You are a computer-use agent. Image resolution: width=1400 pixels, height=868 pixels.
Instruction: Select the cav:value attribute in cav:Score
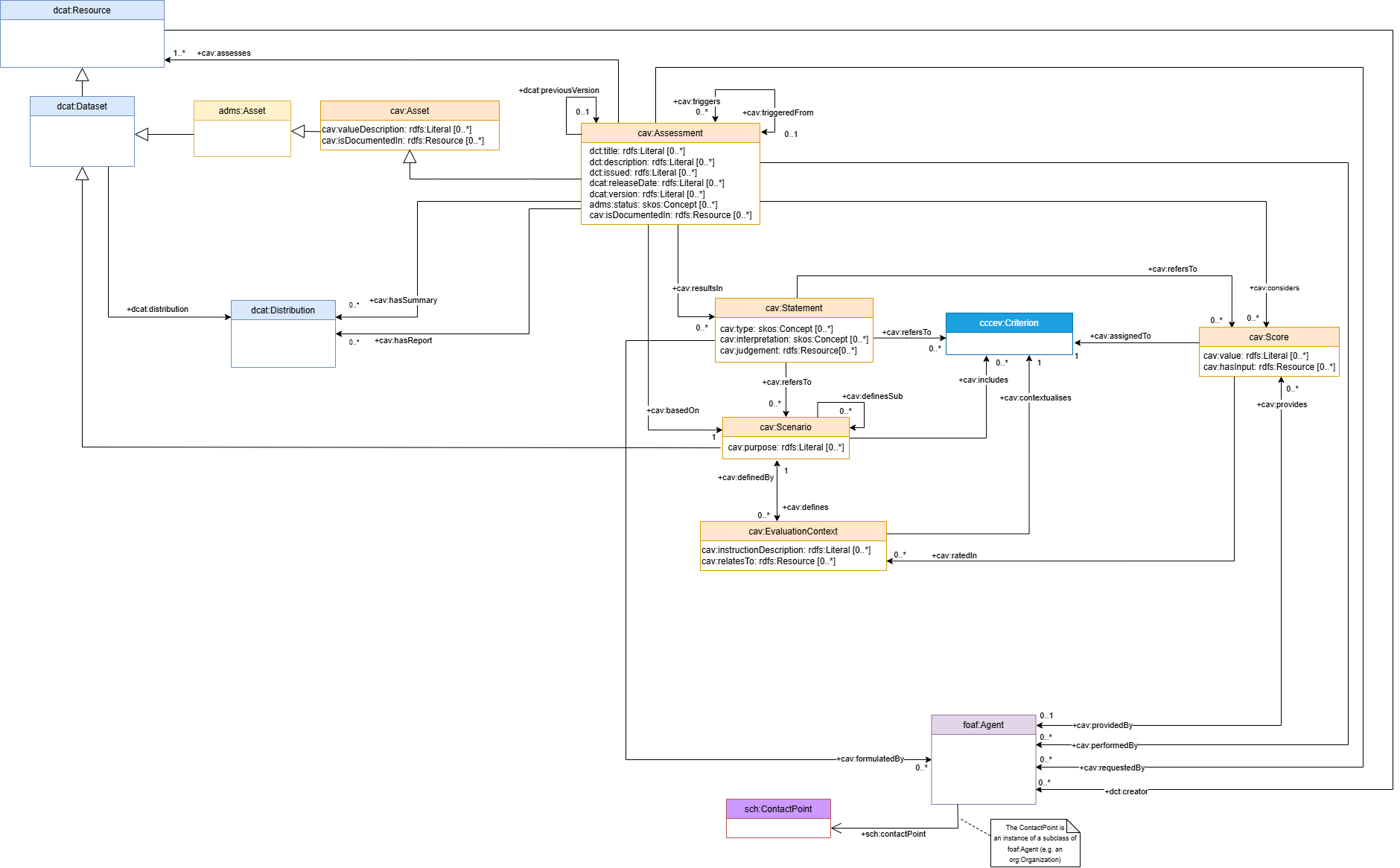tap(1256, 356)
